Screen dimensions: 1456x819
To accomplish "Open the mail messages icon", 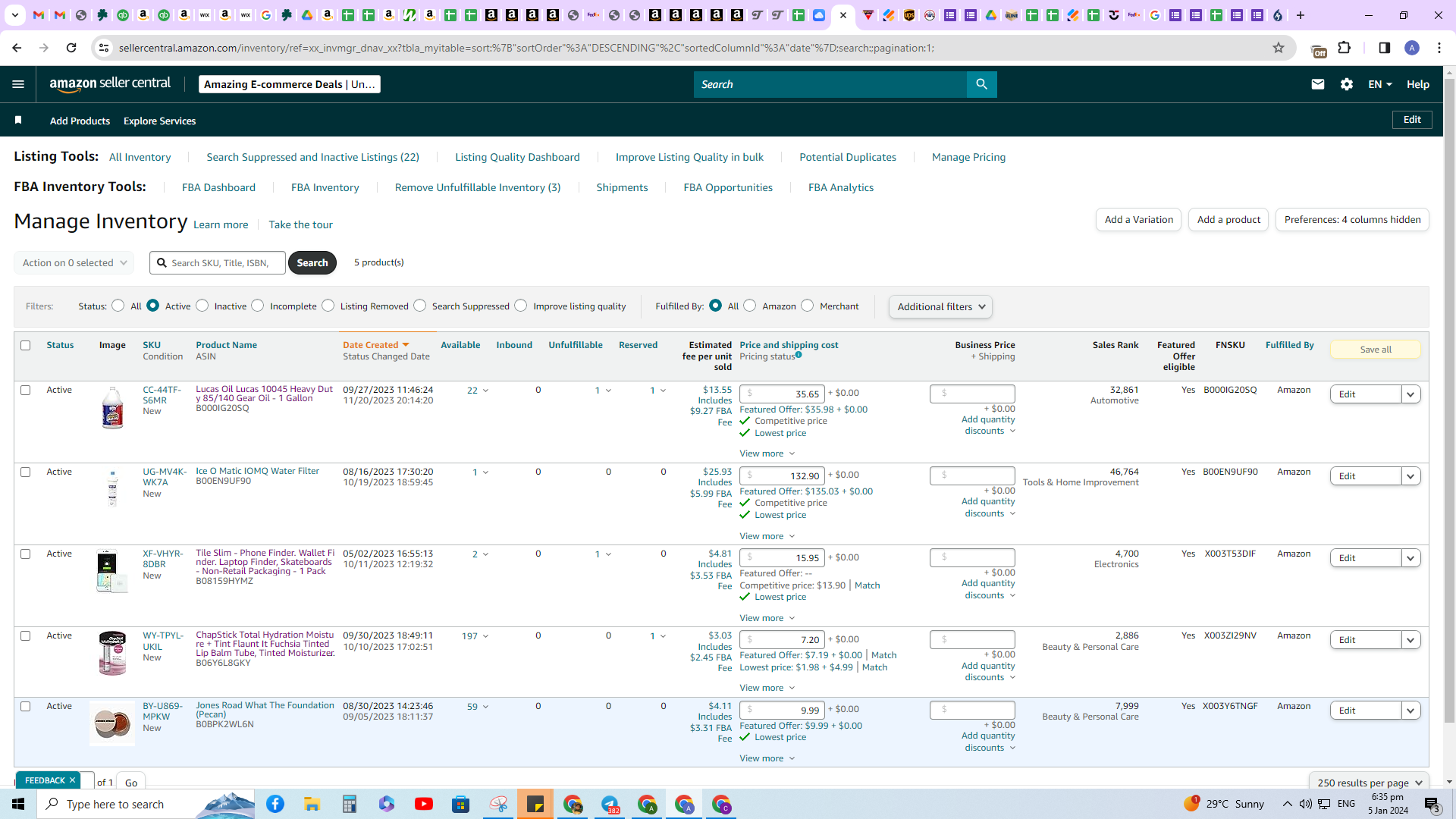I will tap(1317, 84).
